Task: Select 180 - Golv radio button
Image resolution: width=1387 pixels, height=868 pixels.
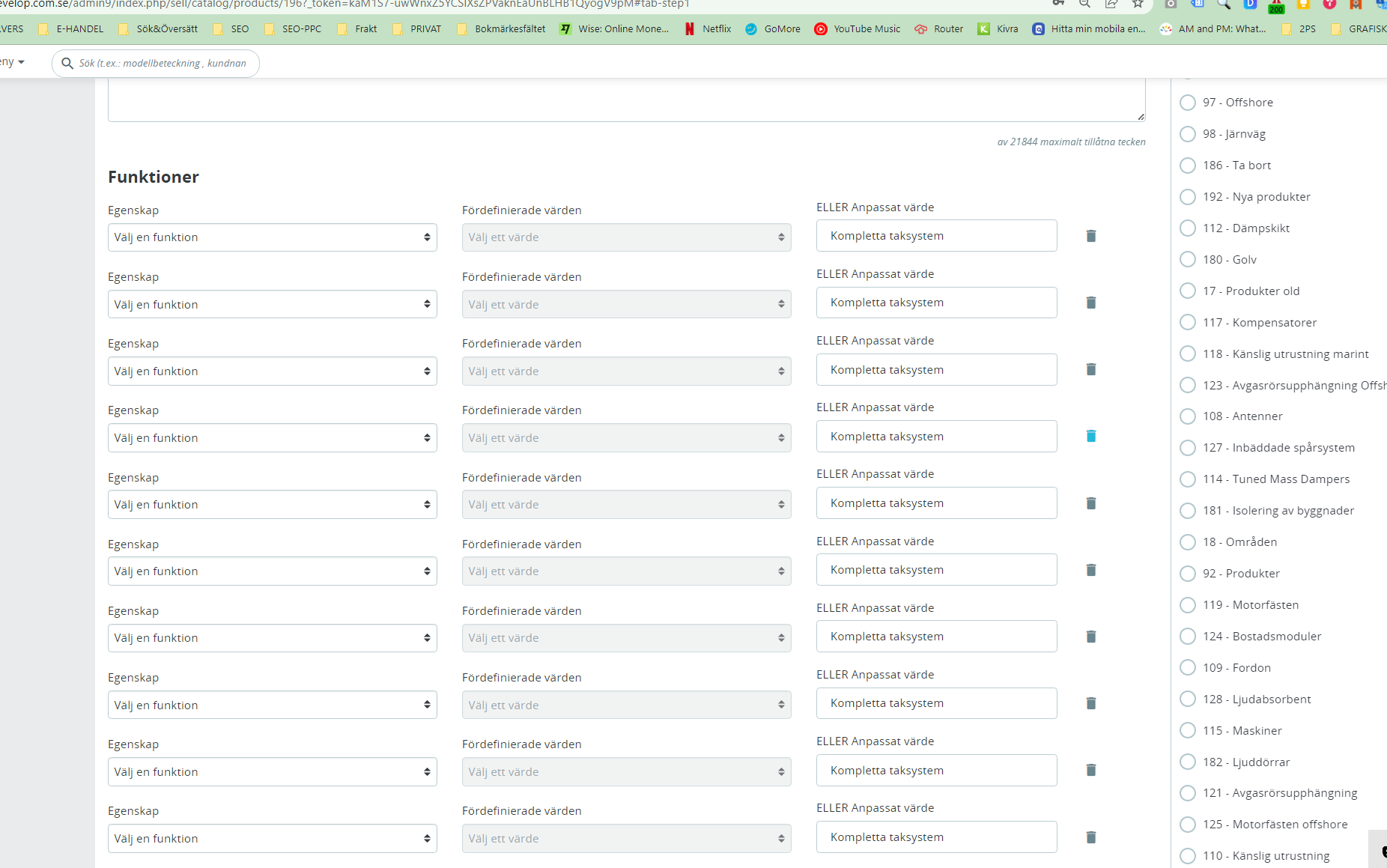Action: pos(1188,260)
